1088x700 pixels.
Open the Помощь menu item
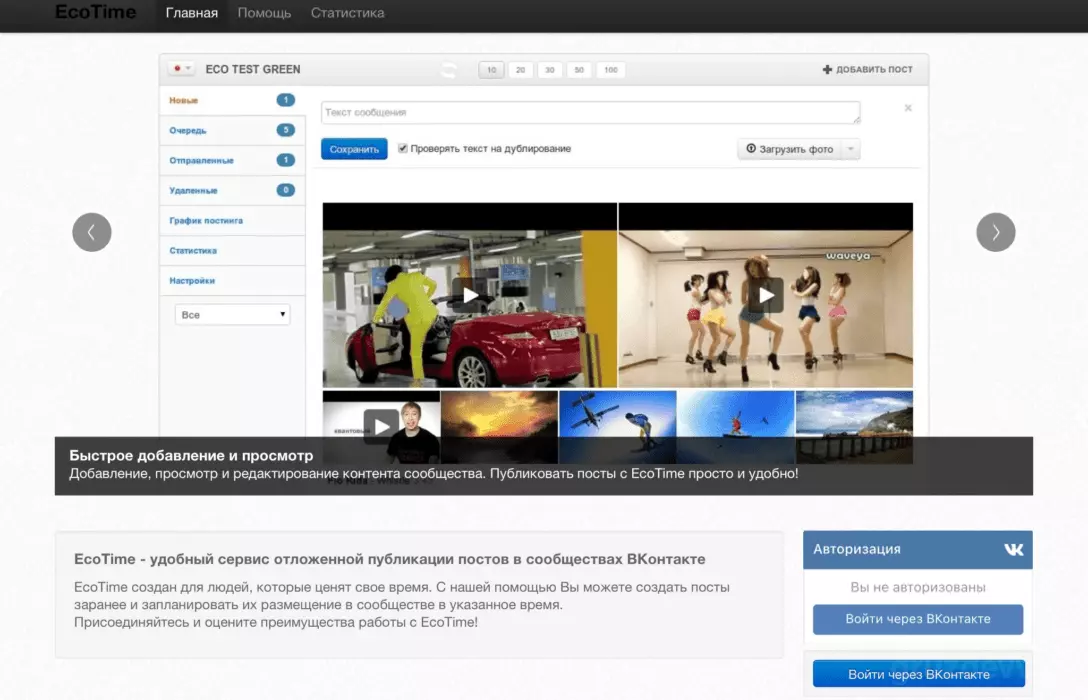click(264, 13)
